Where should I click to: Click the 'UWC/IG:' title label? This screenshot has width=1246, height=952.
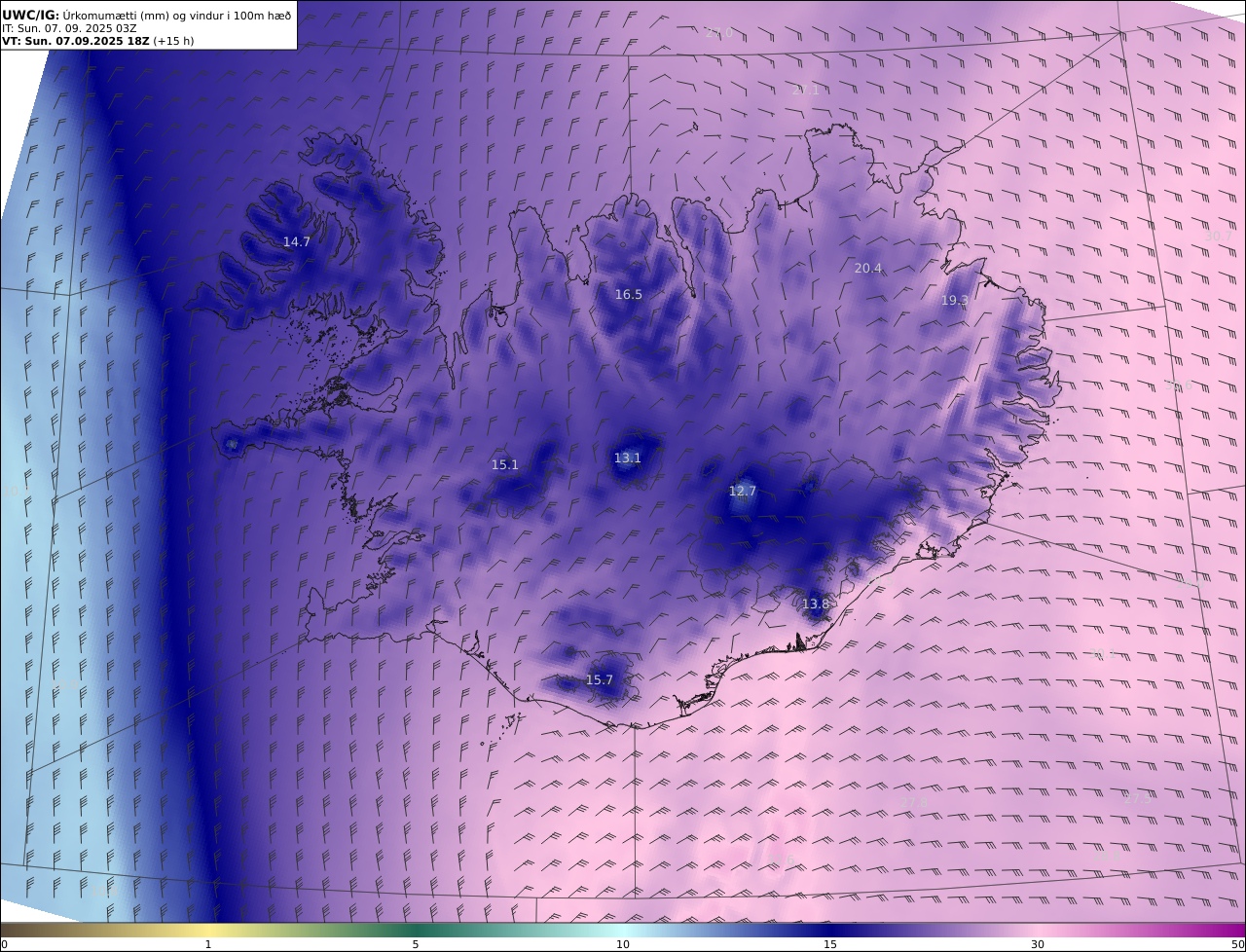31,15
